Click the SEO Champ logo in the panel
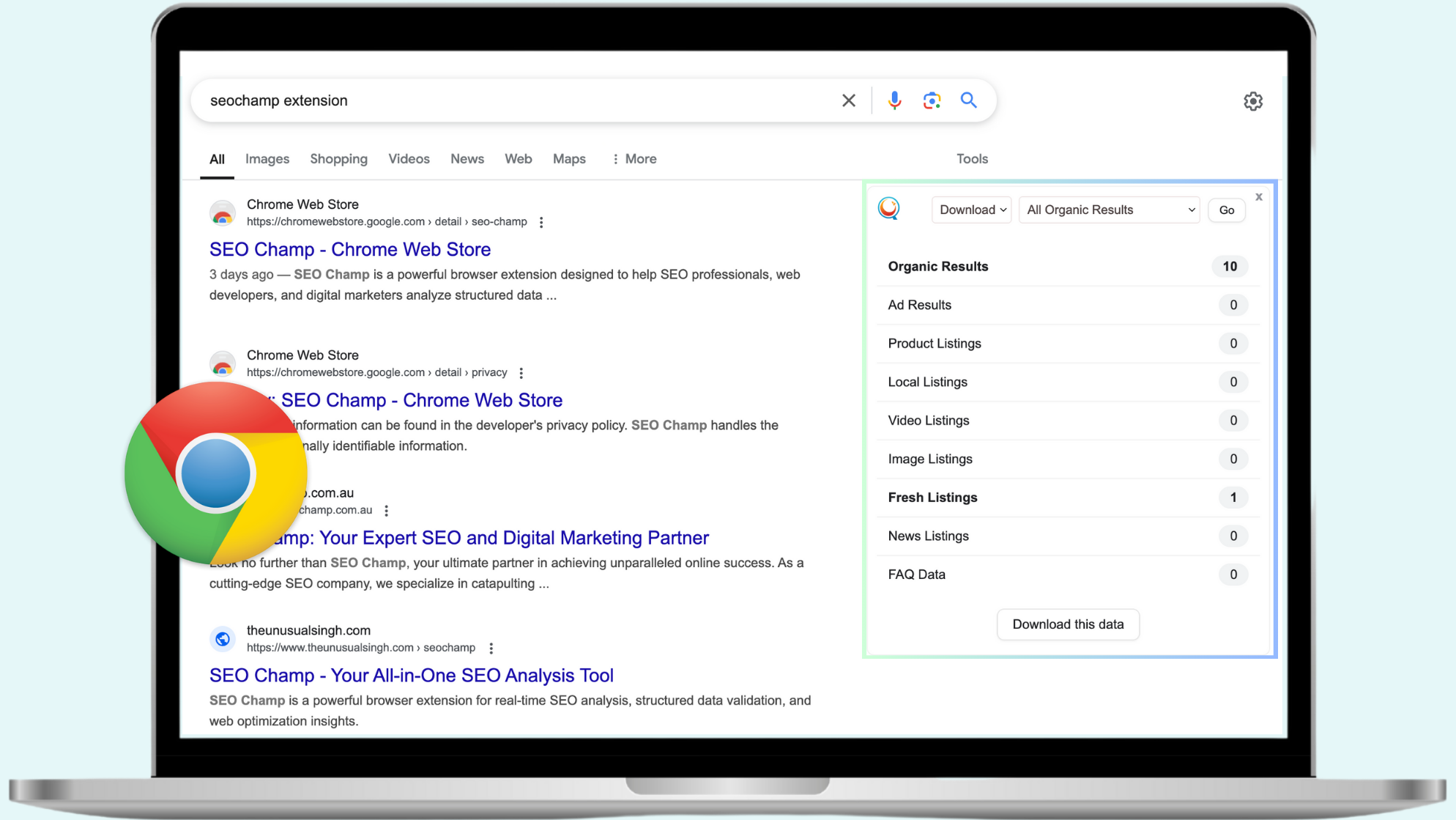 [889, 209]
